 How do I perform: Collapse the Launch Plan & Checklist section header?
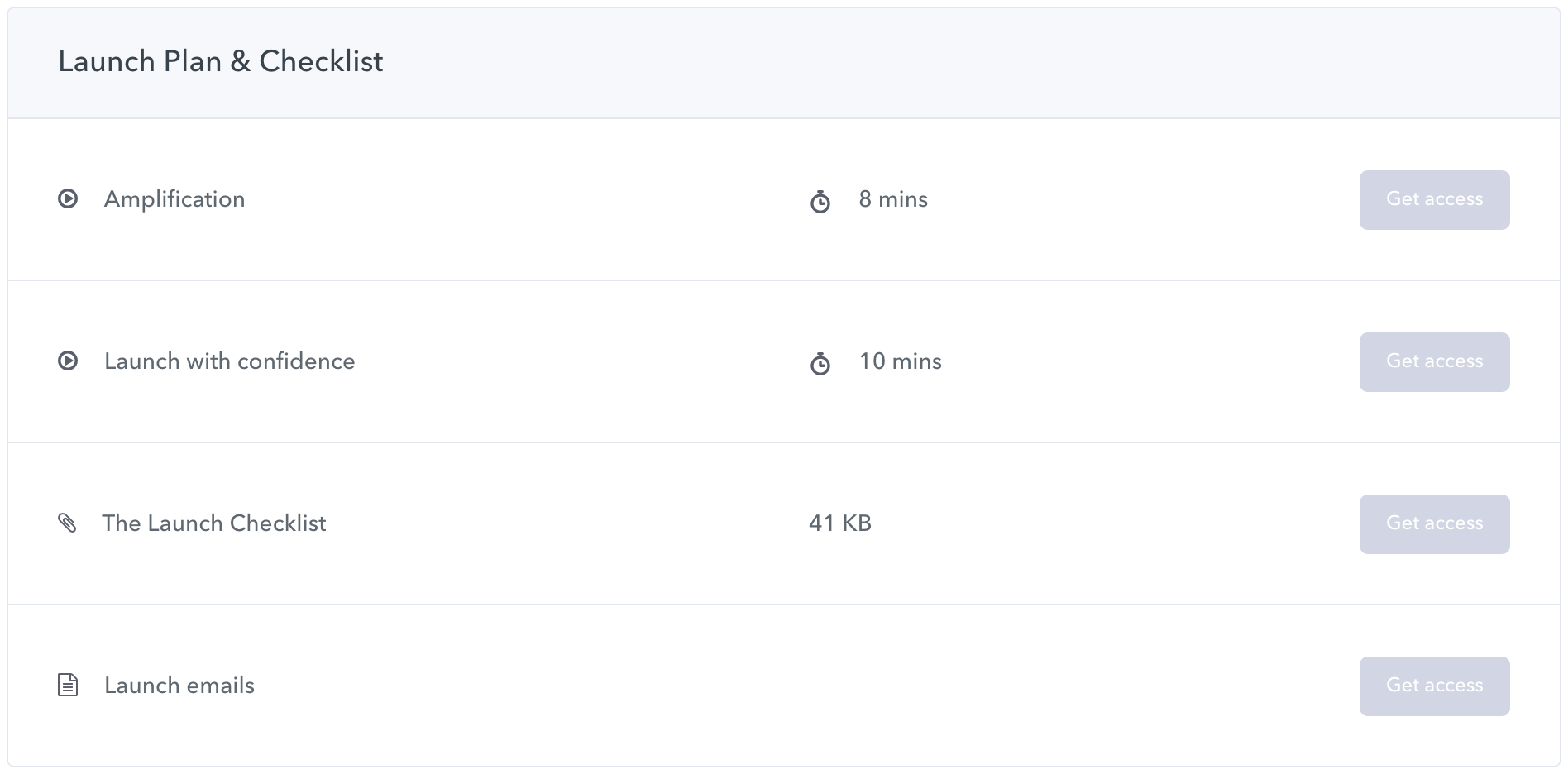(784, 63)
